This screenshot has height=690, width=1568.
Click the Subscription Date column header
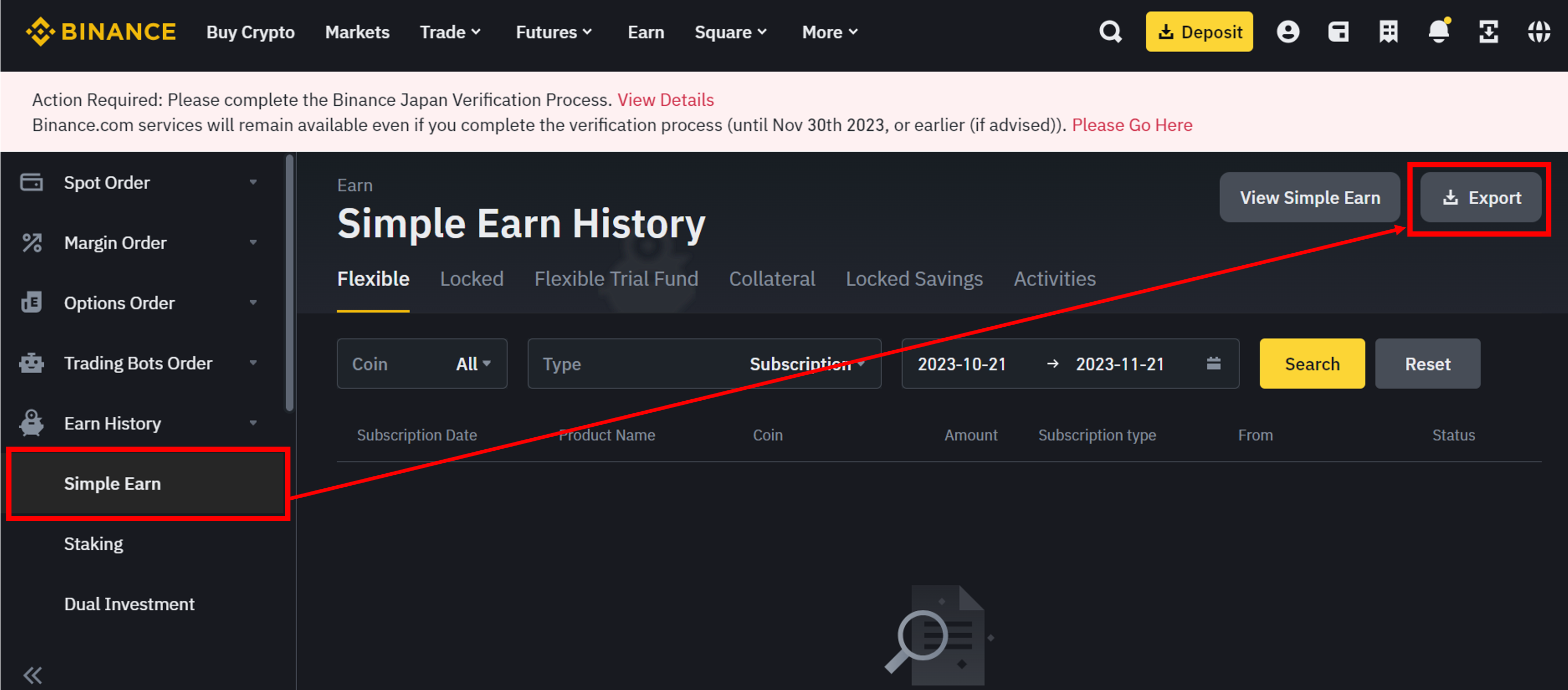[417, 435]
